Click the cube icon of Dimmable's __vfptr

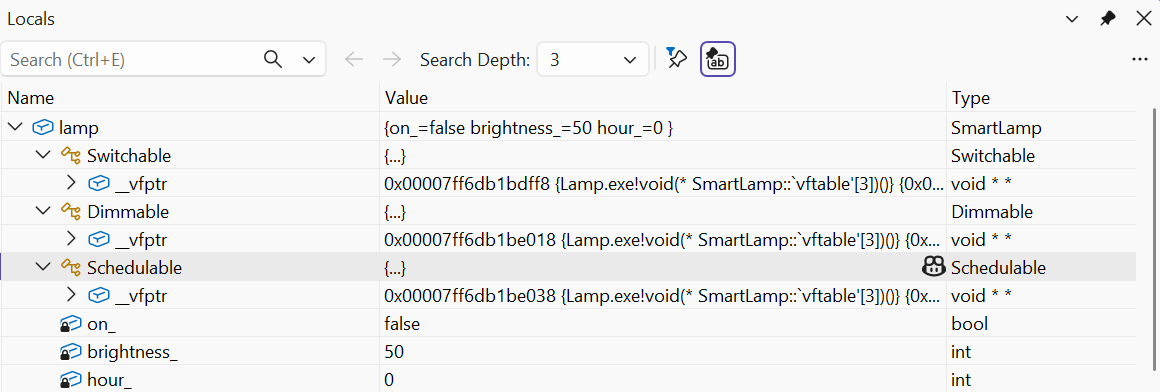(x=98, y=240)
